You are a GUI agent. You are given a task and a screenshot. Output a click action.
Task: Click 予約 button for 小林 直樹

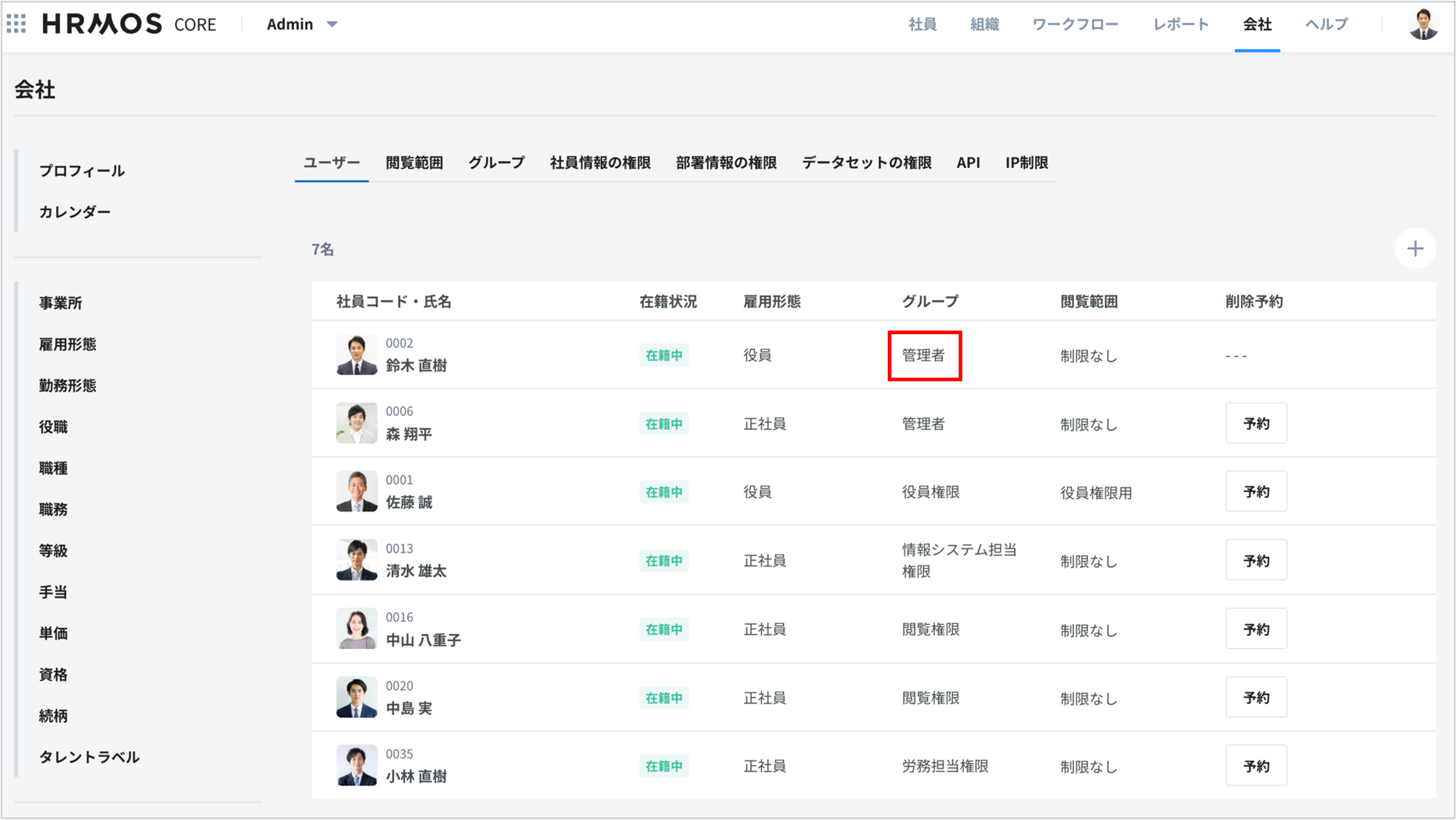(1256, 765)
